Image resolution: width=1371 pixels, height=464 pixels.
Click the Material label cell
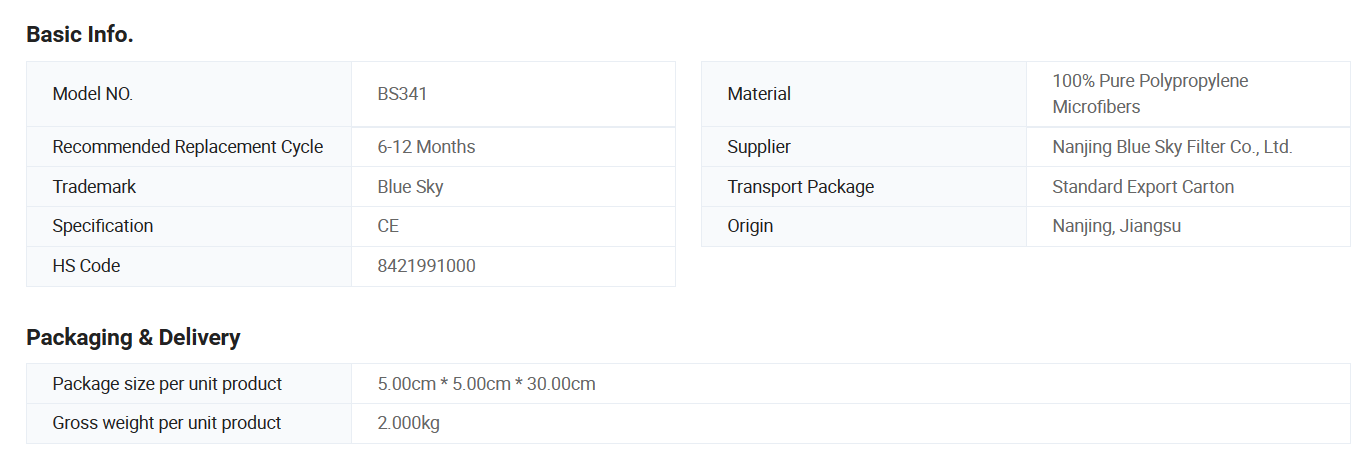pos(864,94)
